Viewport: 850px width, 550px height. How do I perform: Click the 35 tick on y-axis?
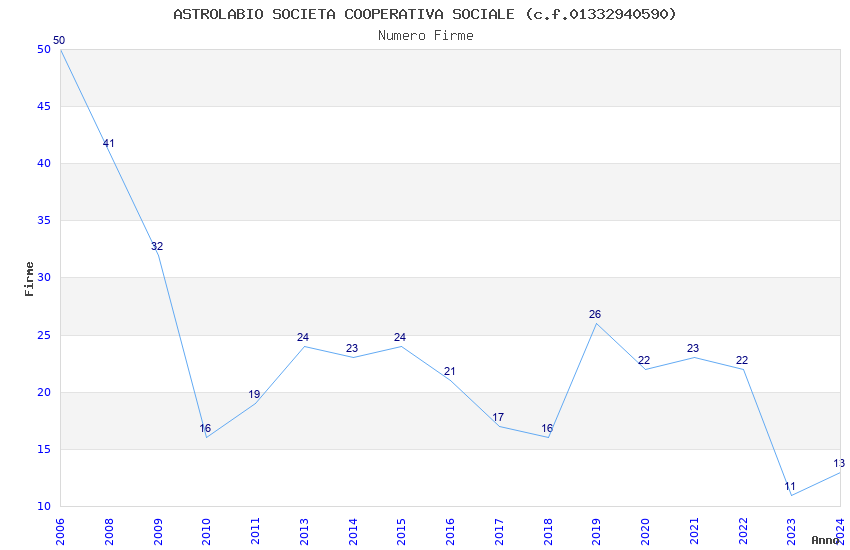pos(44,221)
